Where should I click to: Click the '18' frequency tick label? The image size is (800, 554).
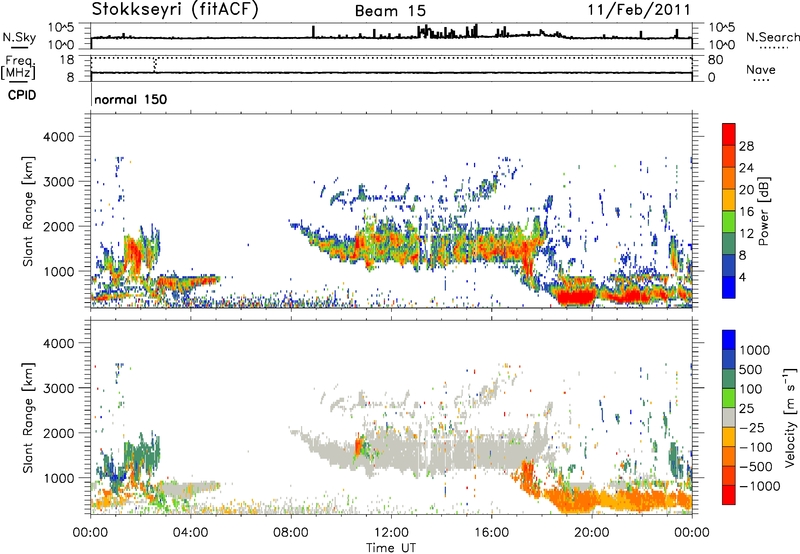coord(66,60)
